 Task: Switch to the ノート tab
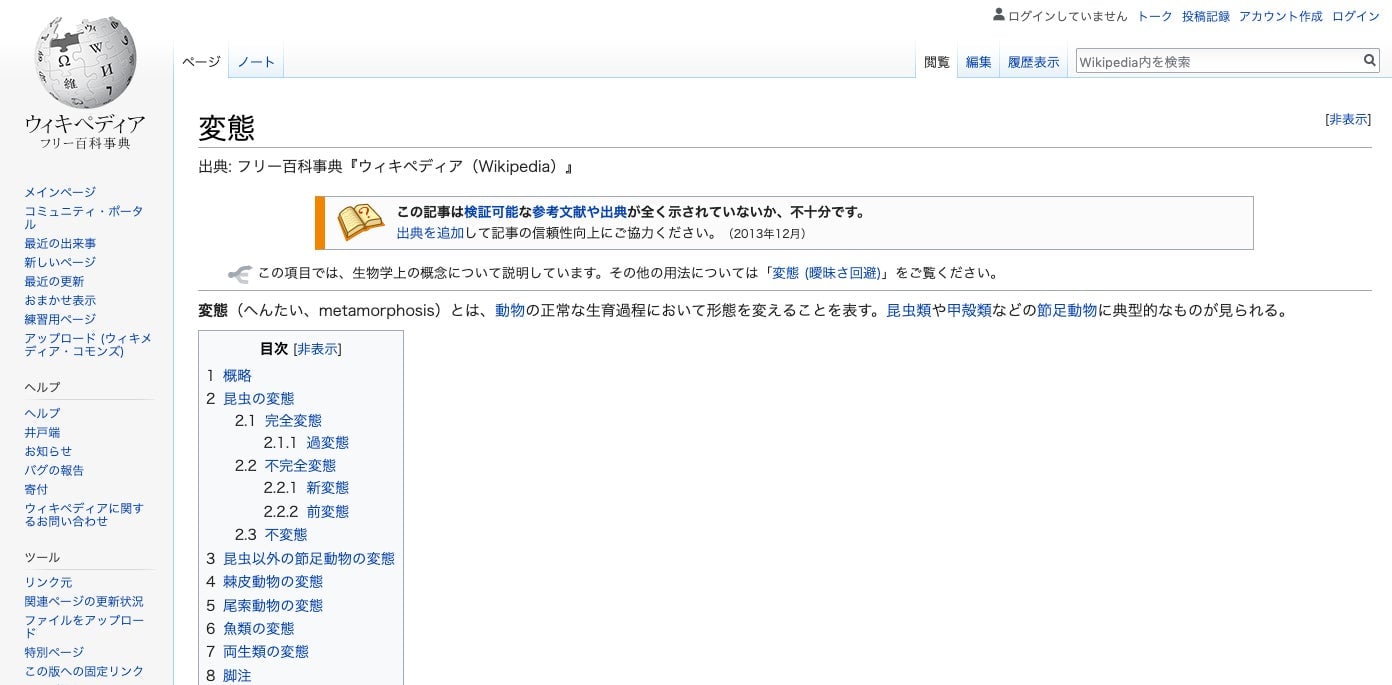click(x=256, y=61)
